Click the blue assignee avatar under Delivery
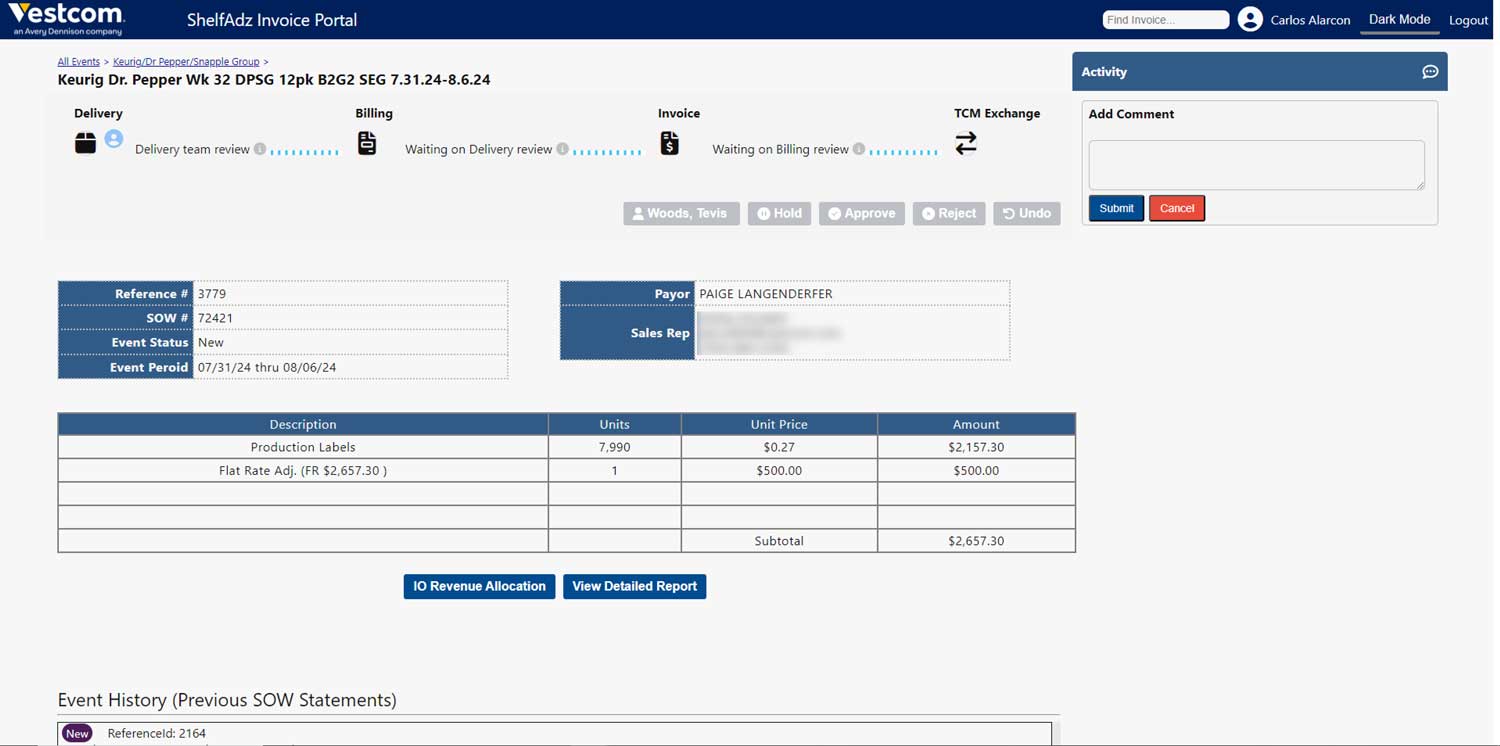This screenshot has width=1500, height=746. click(x=114, y=139)
